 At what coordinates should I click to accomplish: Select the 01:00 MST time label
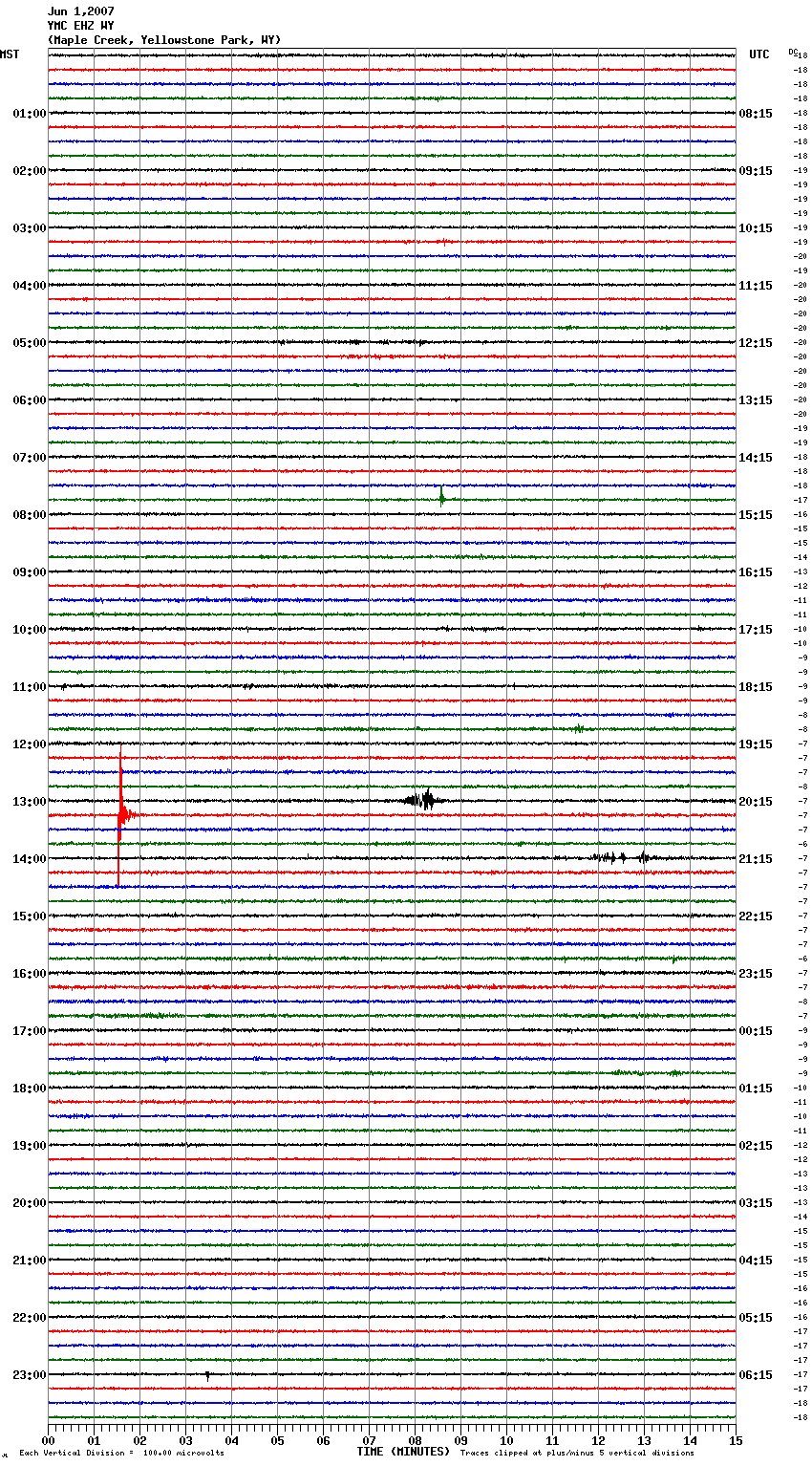[29, 114]
